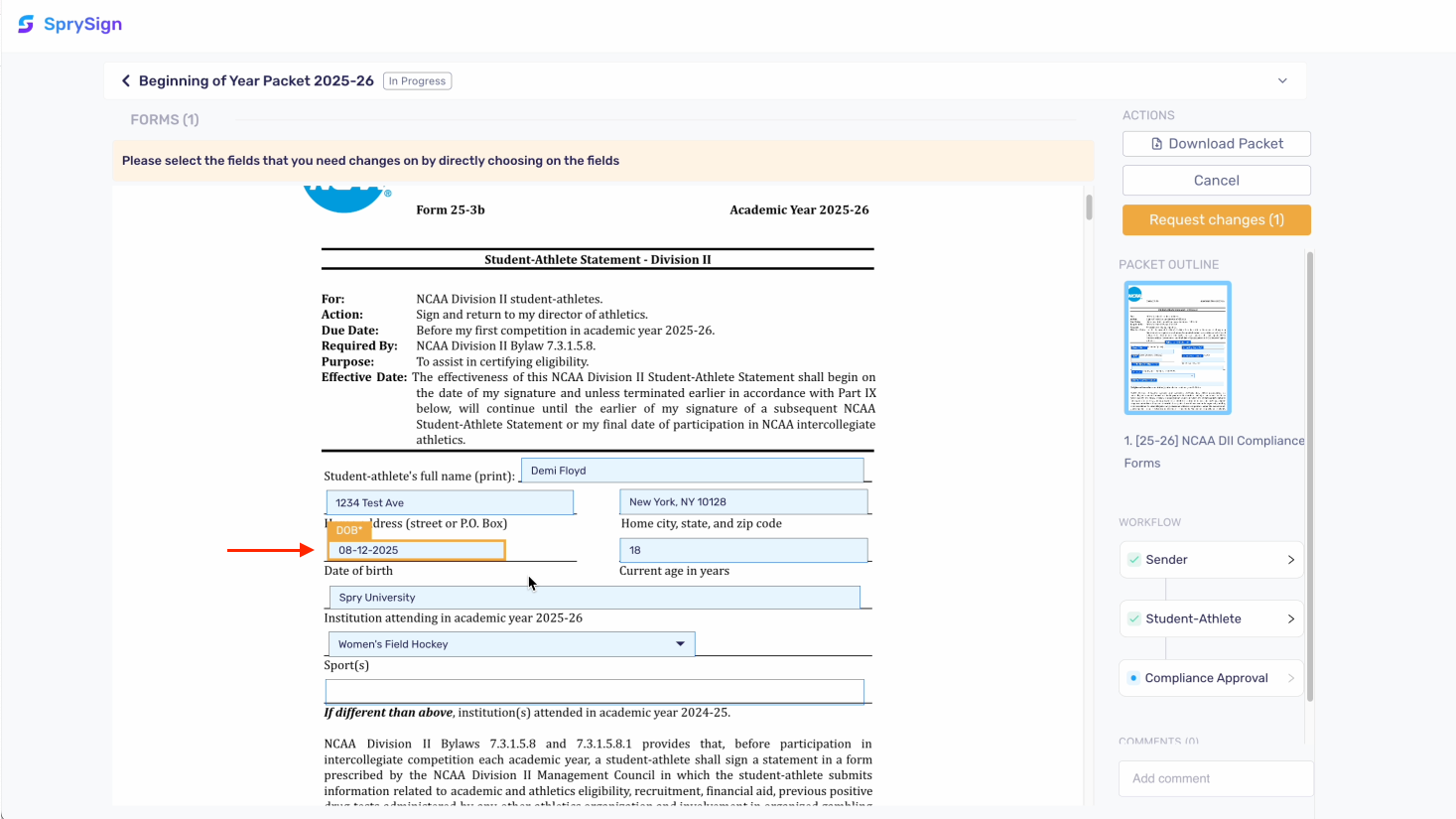
Task: Open the NCAA DII Compliance Forms outline item
Action: [x=1211, y=451]
